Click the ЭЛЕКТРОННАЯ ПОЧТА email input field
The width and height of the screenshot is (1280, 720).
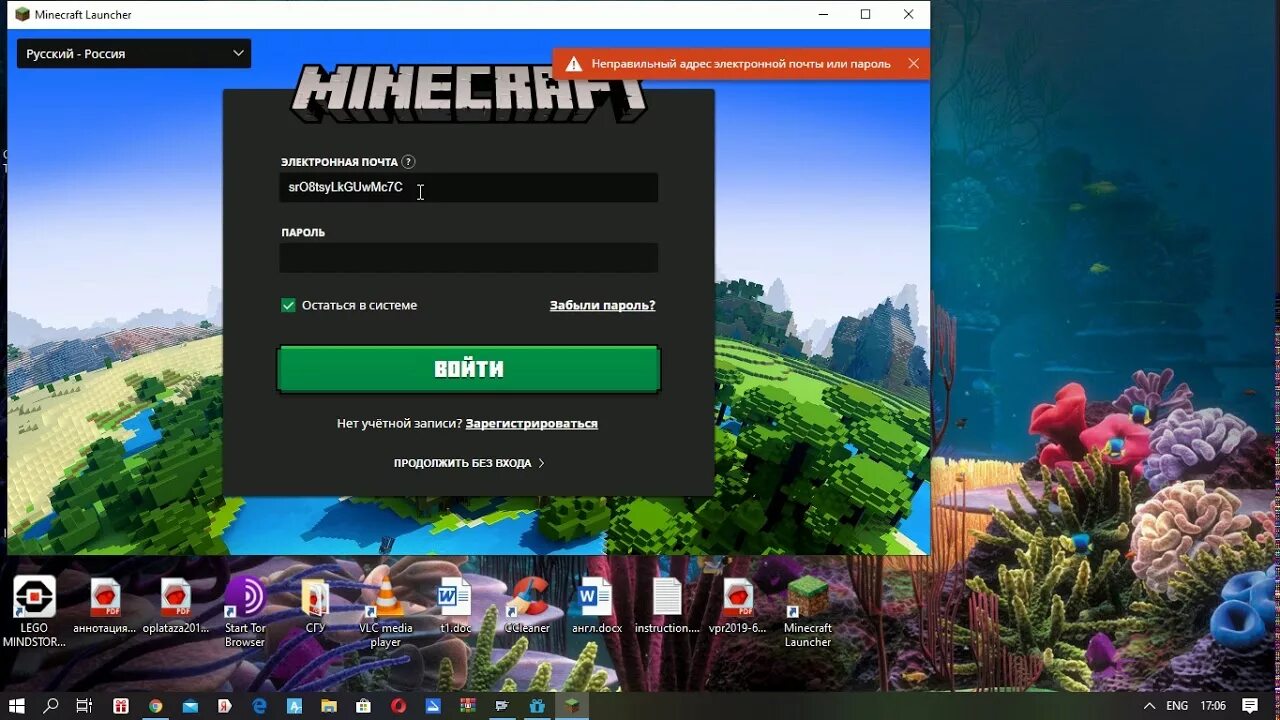coord(468,187)
